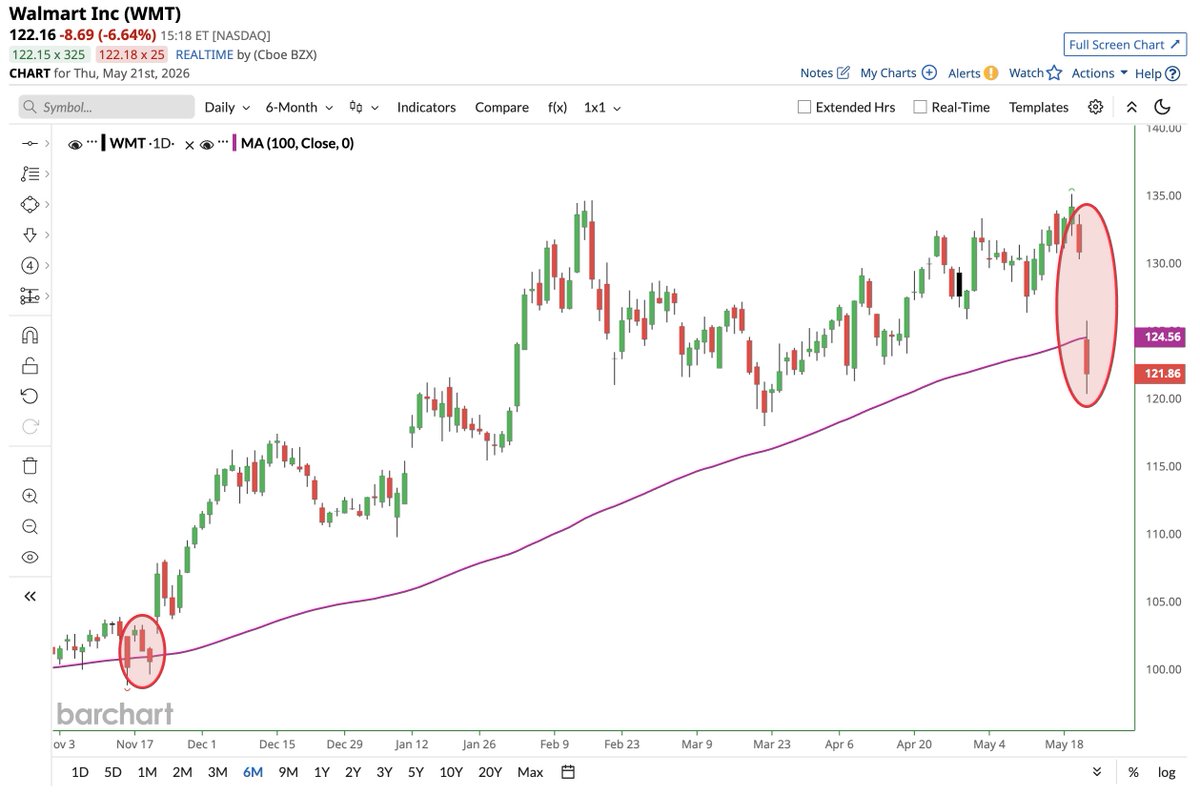Click the Alerts exclamation icon
1200x796 pixels.
click(x=991, y=73)
